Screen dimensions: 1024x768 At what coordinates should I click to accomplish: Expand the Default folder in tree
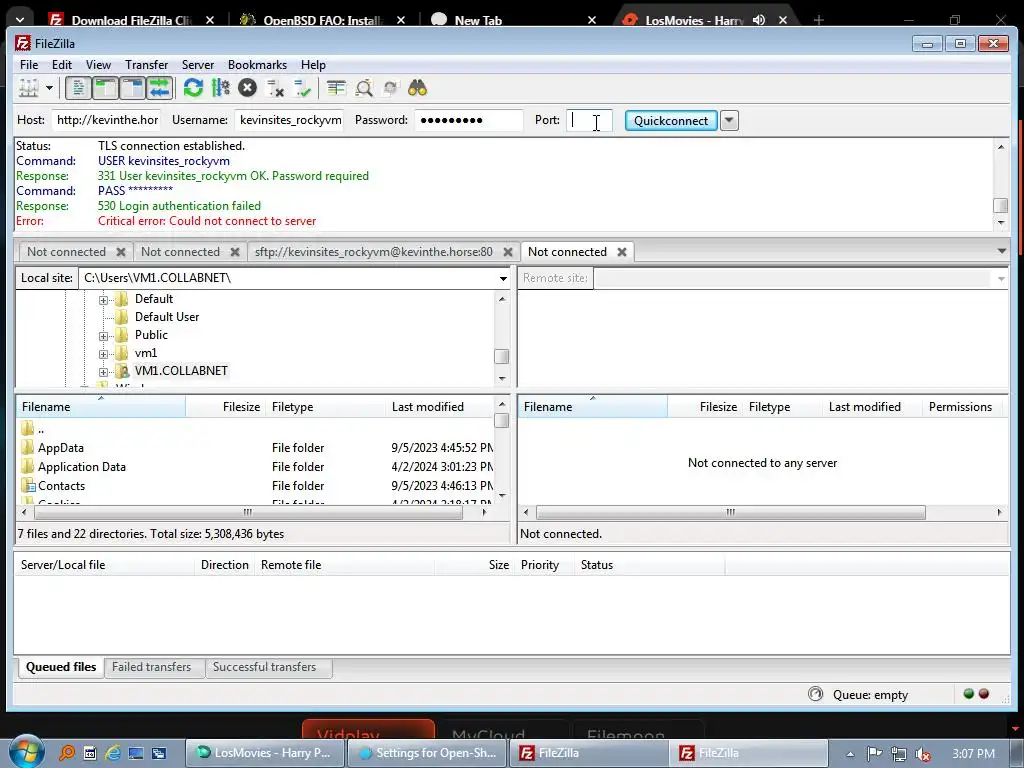coord(103,300)
